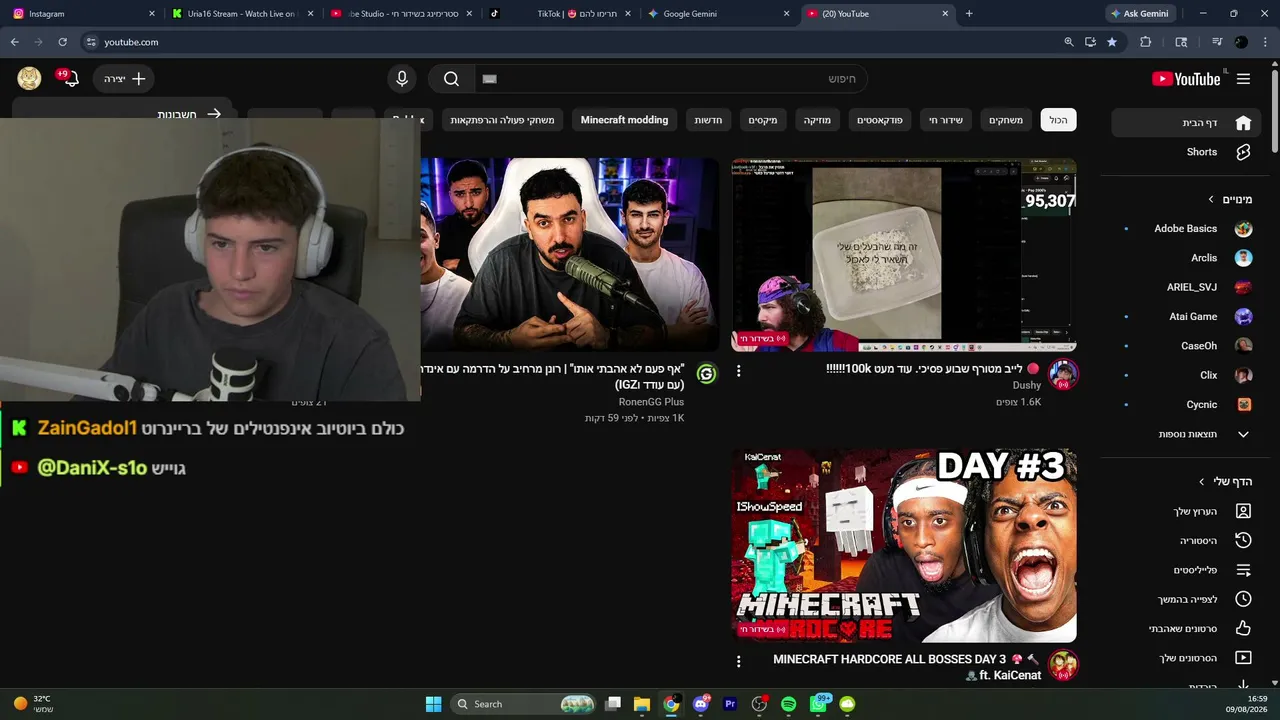
Task: Open the Dushy live stream thumbnail
Action: pyautogui.click(x=904, y=255)
